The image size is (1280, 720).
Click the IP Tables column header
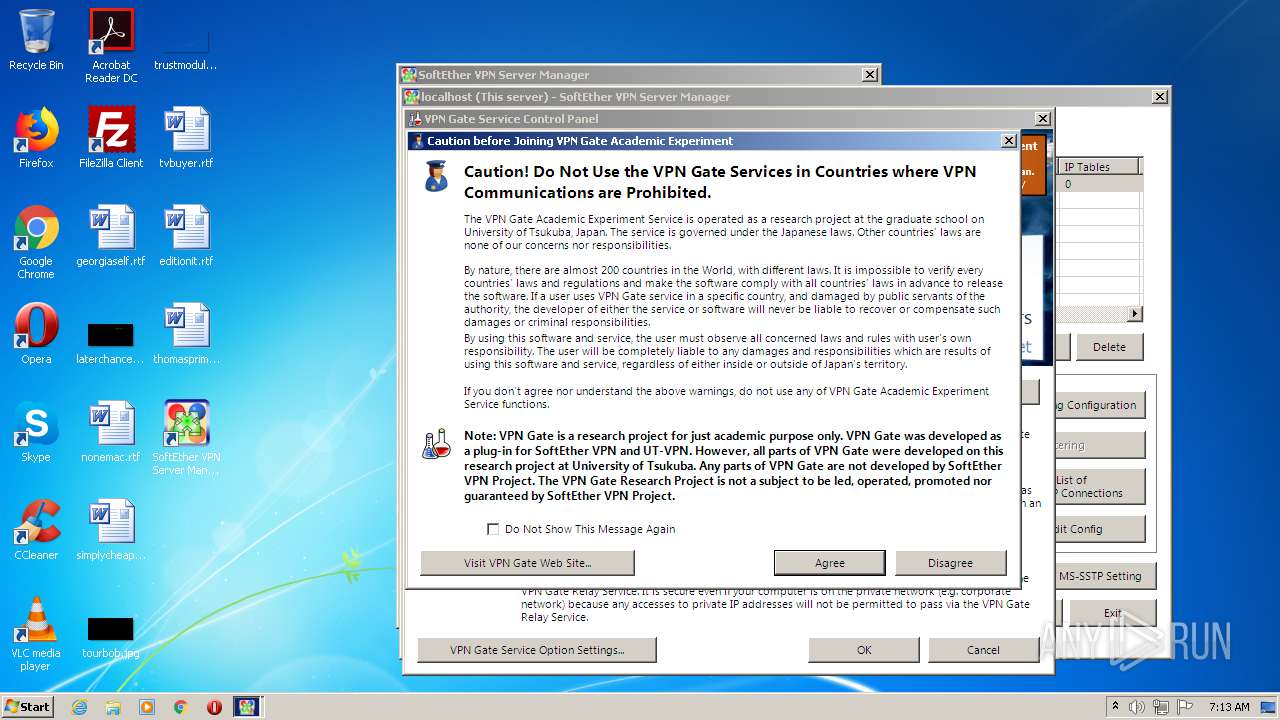coord(1099,167)
